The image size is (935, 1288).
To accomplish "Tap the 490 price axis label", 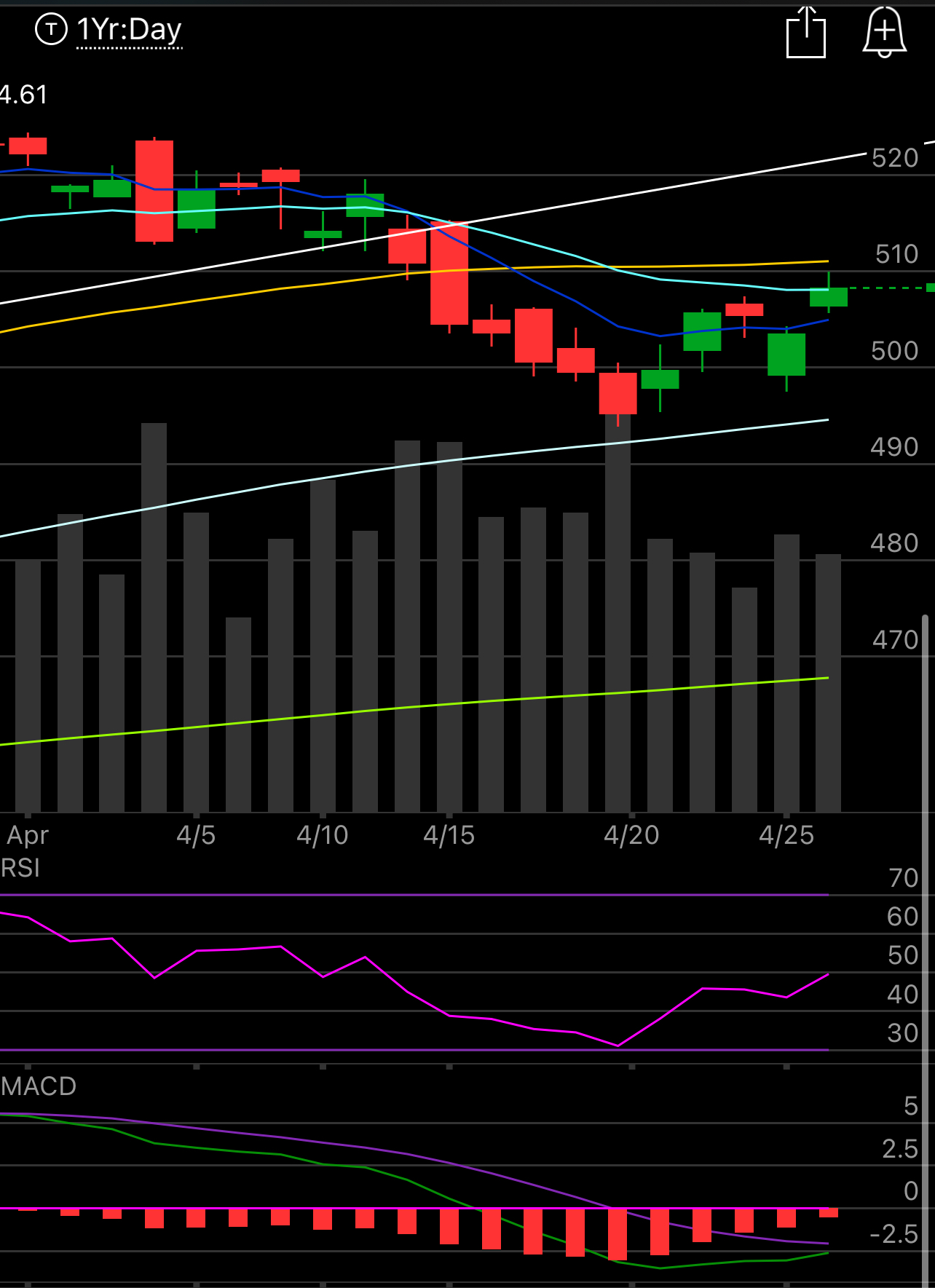I will click(x=895, y=447).
